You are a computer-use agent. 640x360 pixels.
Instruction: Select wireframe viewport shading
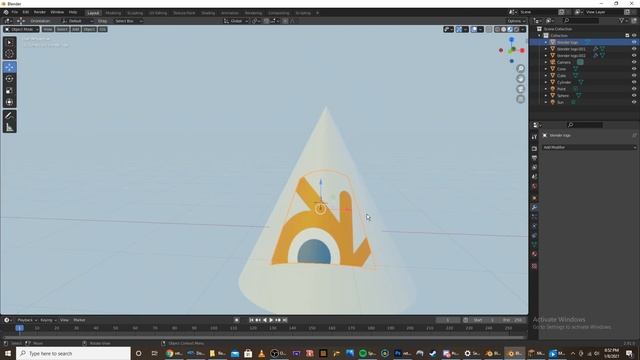(x=497, y=29)
